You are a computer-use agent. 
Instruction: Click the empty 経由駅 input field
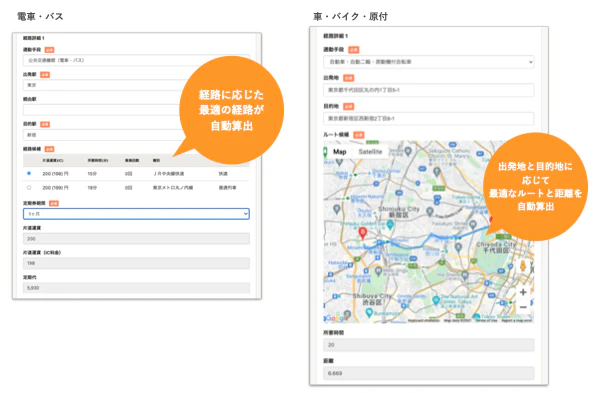pyautogui.click(x=103, y=110)
